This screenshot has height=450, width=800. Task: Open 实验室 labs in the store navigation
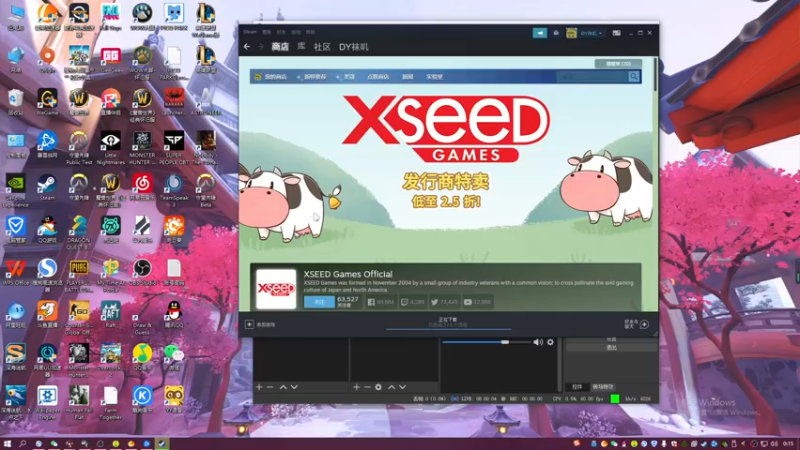click(434, 77)
